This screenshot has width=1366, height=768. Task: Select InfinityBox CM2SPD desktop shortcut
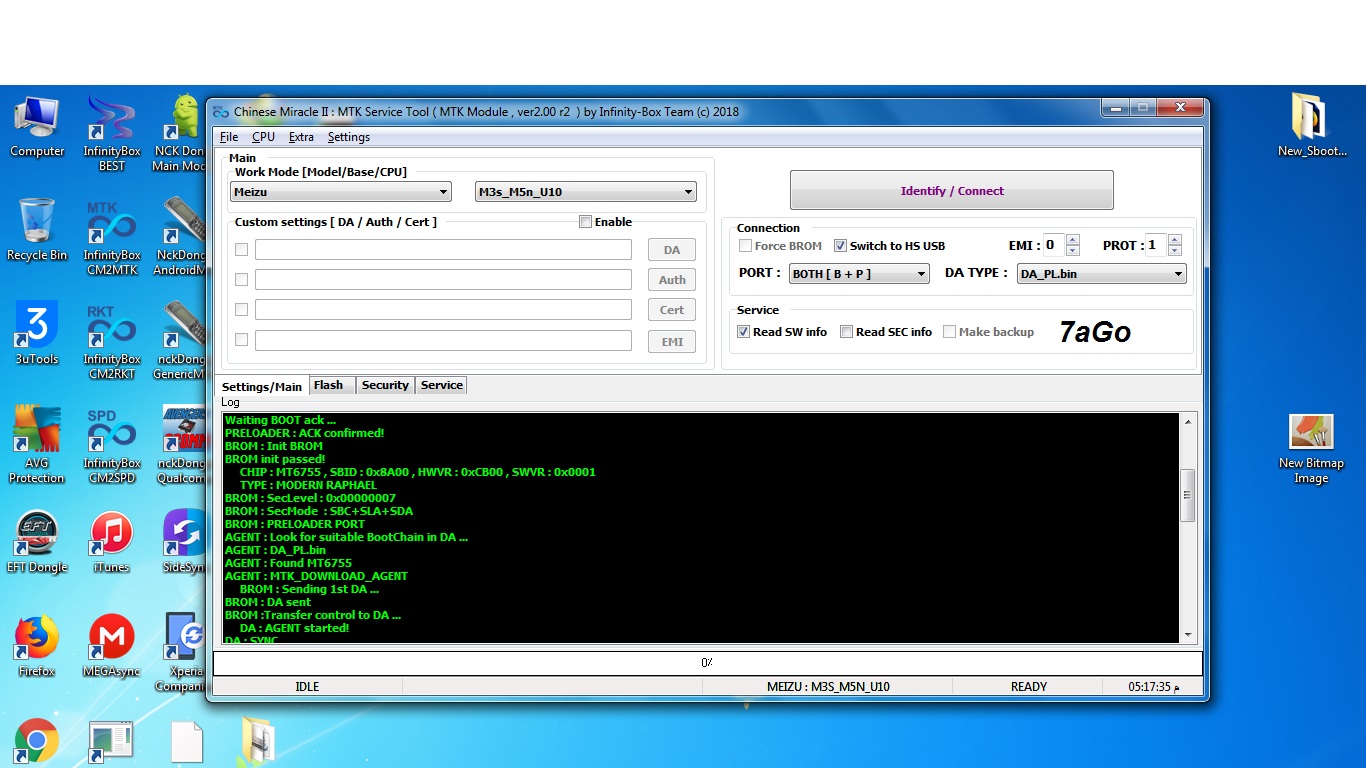(112, 445)
